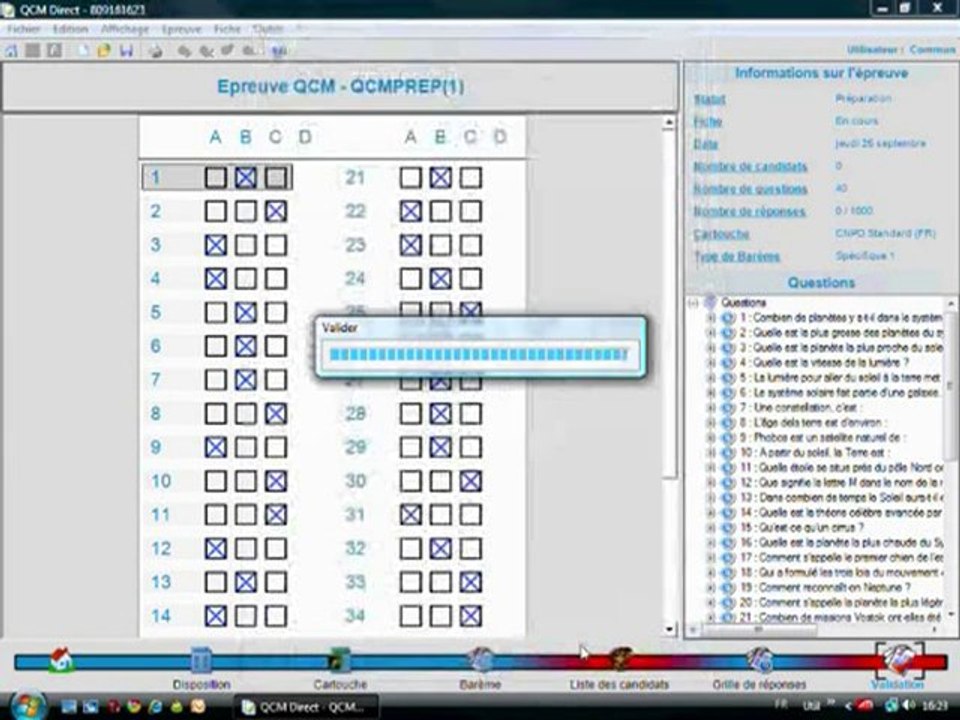Viewport: 960px width, 720px height.
Task: Open the Barème step
Action: (481, 661)
